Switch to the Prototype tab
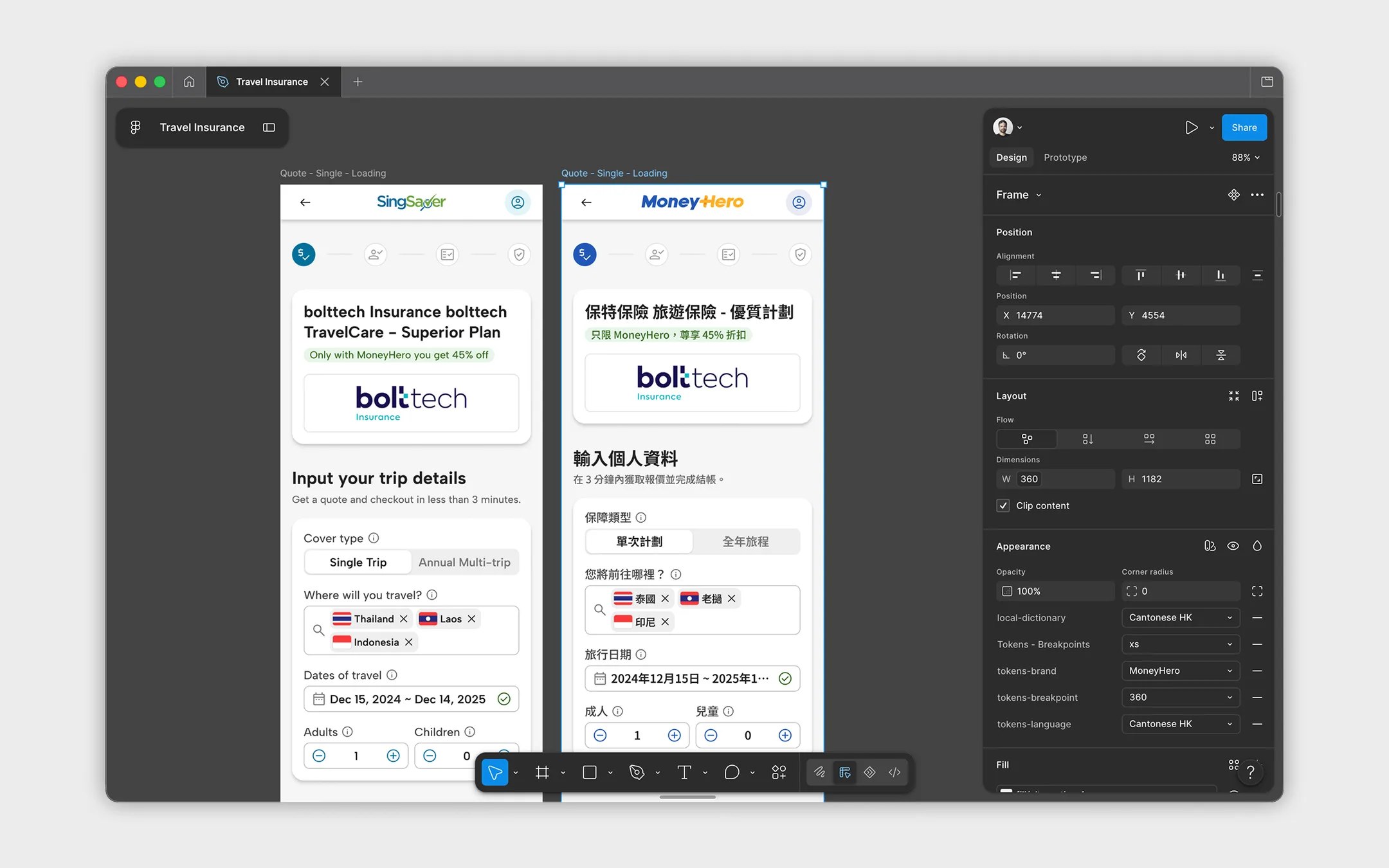Screen dimensions: 1389x868 pyautogui.click(x=1065, y=158)
